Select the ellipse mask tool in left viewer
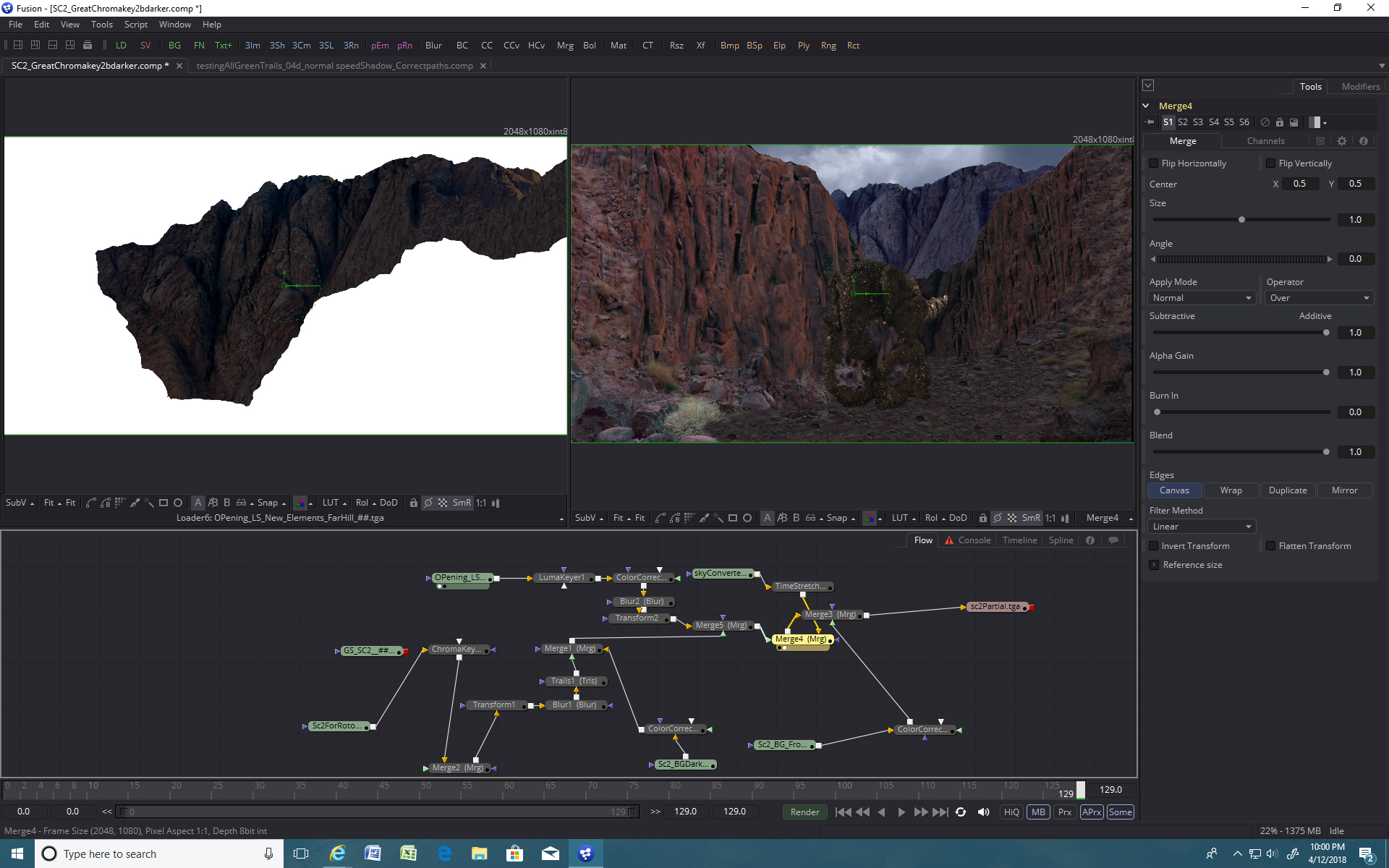Screen dimensions: 1389x868 [x=178, y=503]
